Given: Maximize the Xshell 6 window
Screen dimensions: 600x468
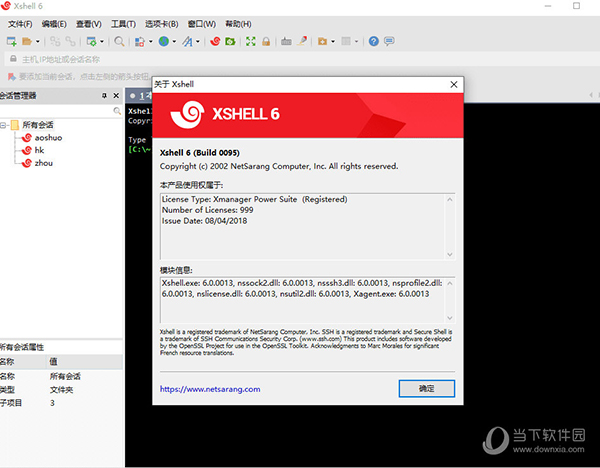Looking at the screenshot, I should click(x=576, y=6).
